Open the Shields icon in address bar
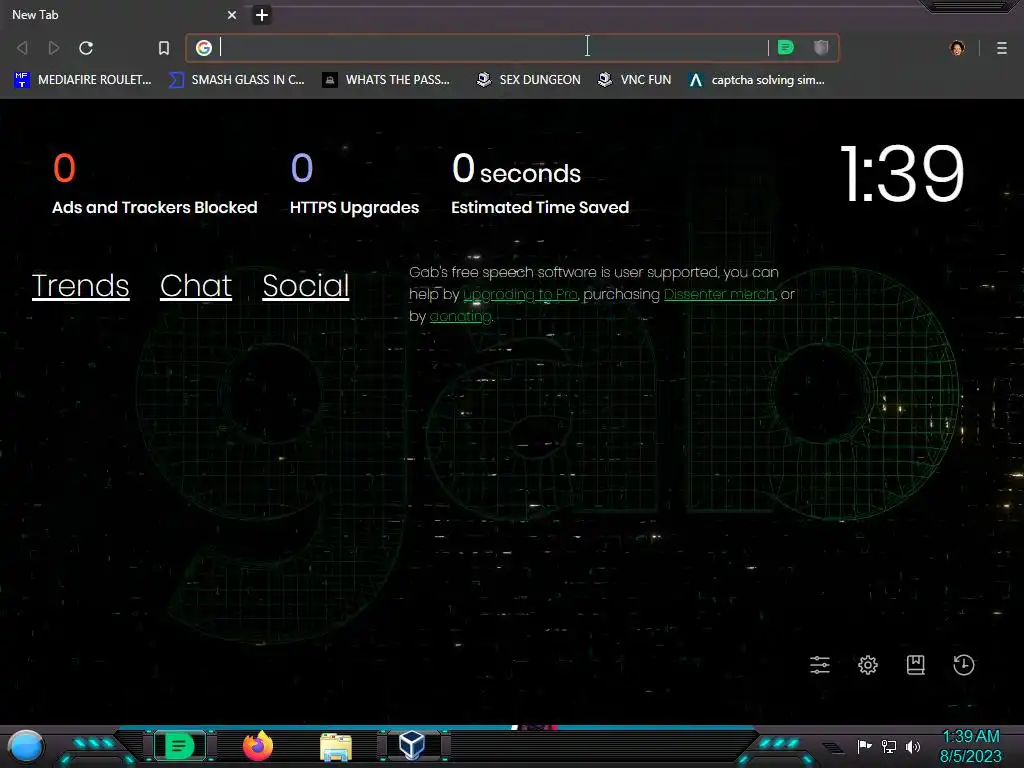 coord(821,47)
